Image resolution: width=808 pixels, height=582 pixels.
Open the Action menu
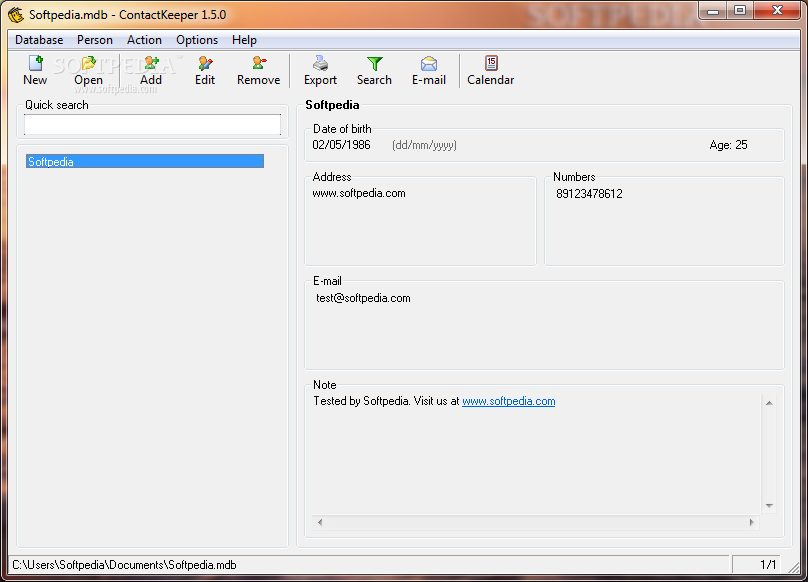144,40
